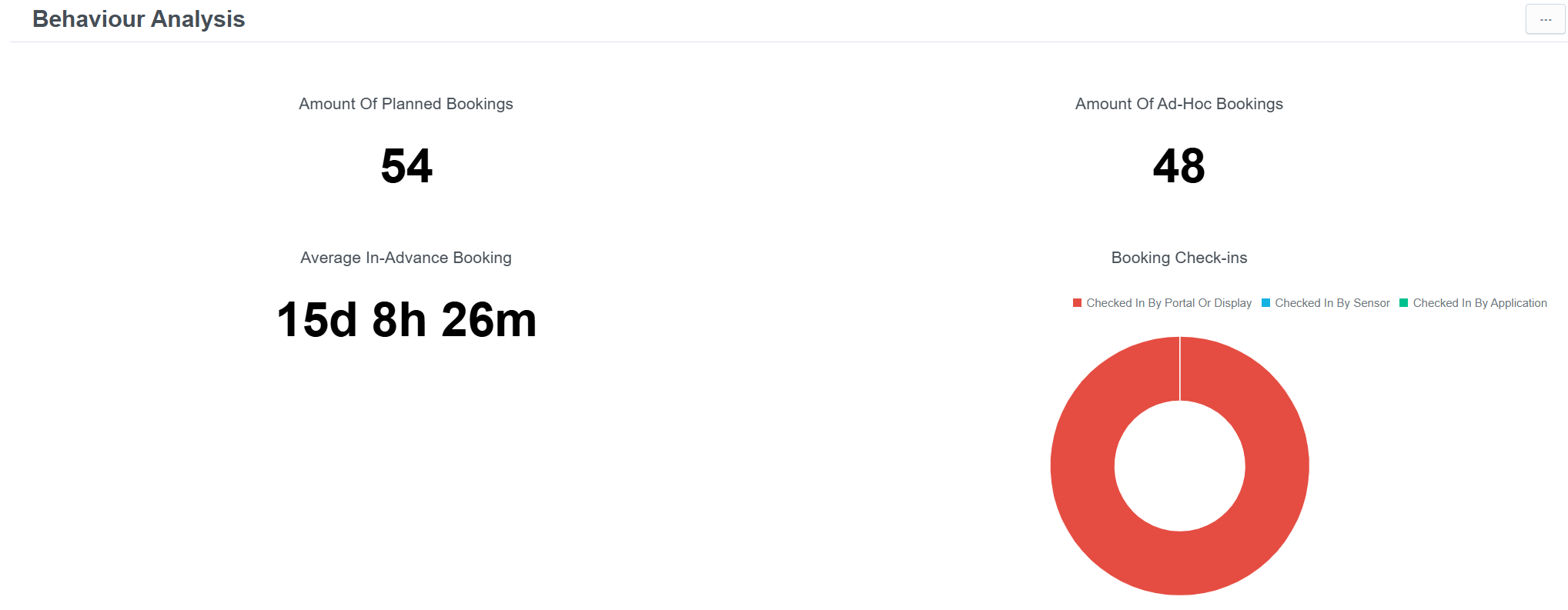This screenshot has width=1568, height=610.
Task: Click the green Checked In By Application swatch
Action: pos(1403,303)
